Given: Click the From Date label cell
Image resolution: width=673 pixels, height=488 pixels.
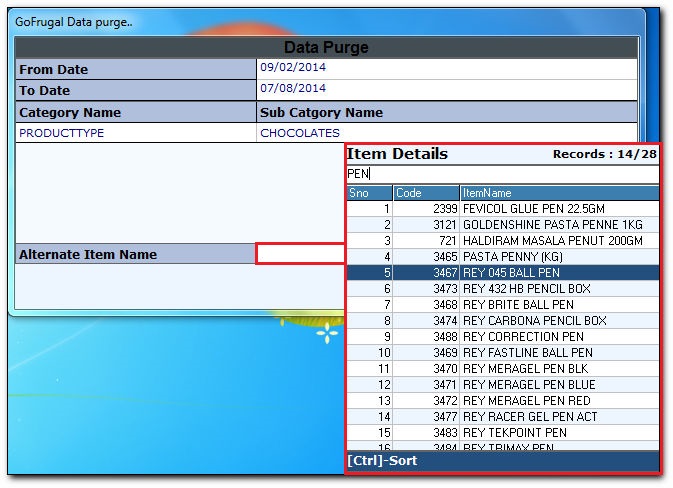Looking at the screenshot, I should point(136,69).
